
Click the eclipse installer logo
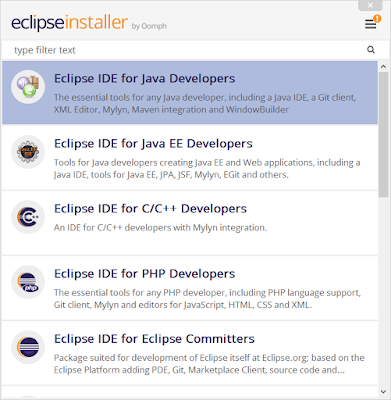(x=69, y=23)
